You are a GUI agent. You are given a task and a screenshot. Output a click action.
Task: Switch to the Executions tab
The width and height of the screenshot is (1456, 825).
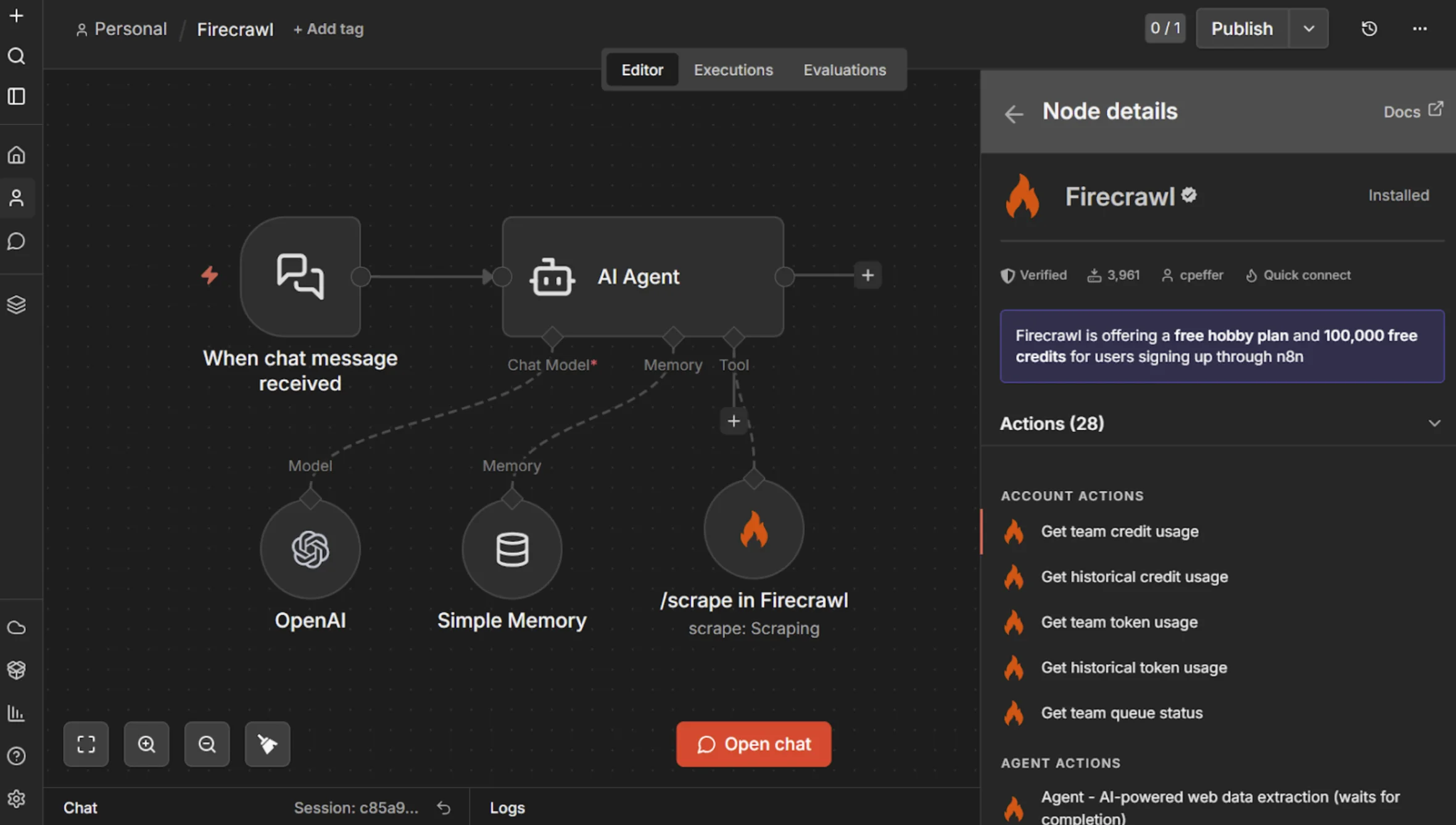tap(733, 70)
